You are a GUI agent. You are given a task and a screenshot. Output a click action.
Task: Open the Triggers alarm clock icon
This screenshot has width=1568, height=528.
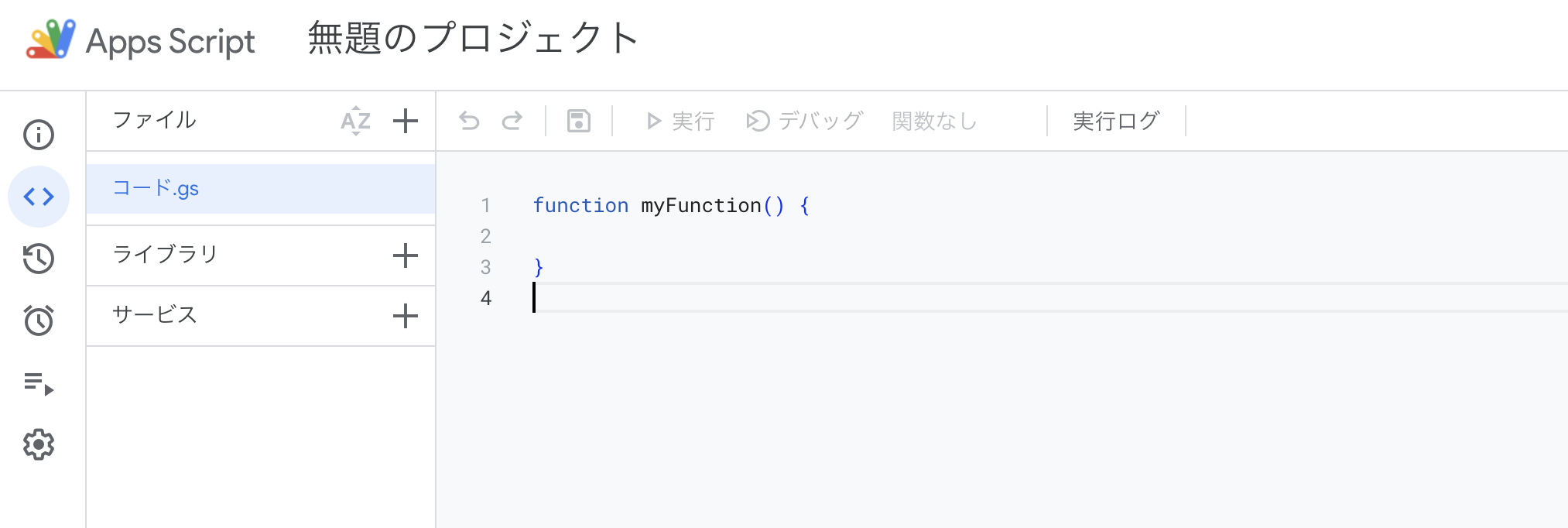(39, 321)
